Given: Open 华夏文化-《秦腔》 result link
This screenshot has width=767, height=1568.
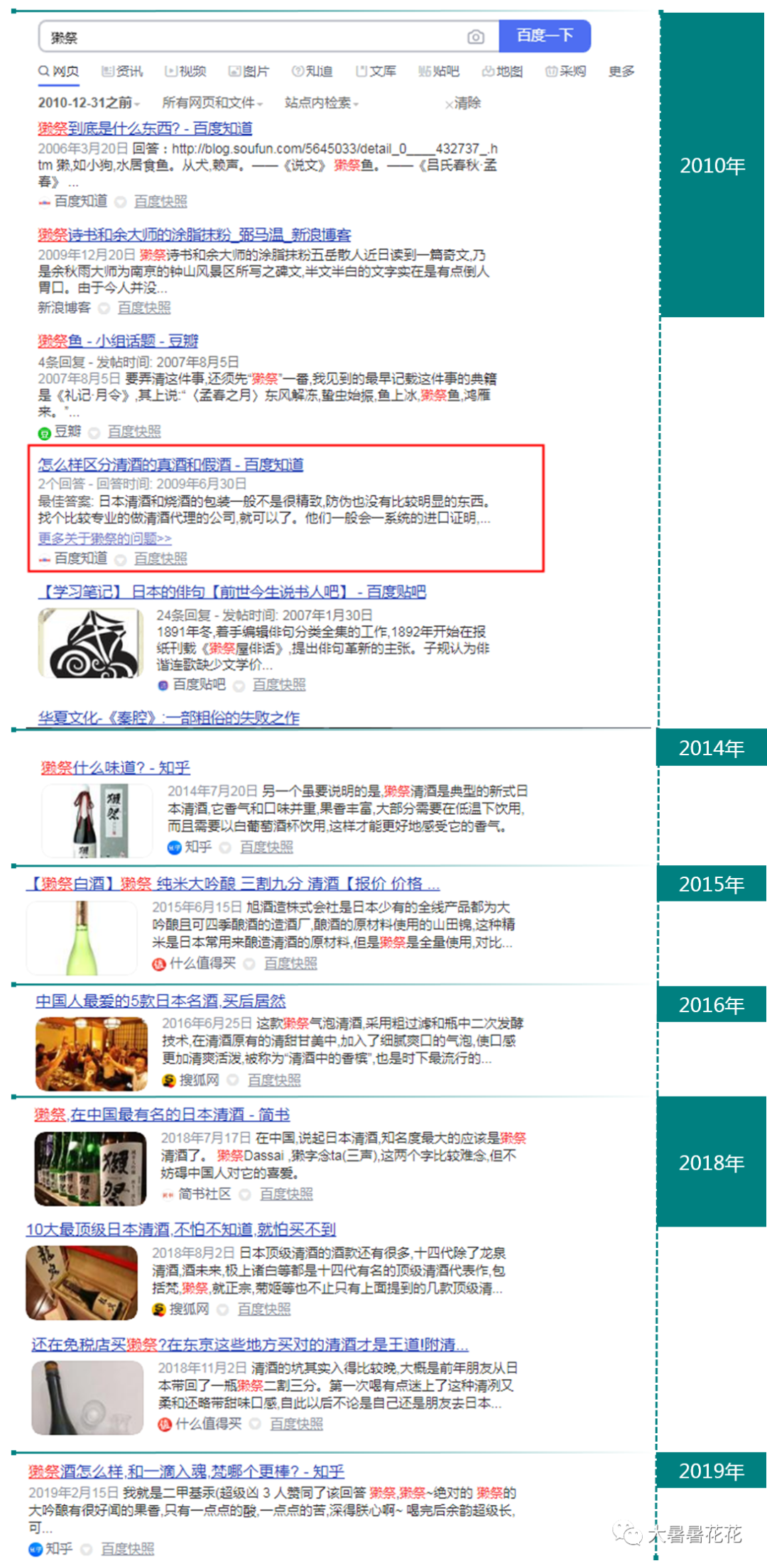Looking at the screenshot, I should (x=168, y=718).
